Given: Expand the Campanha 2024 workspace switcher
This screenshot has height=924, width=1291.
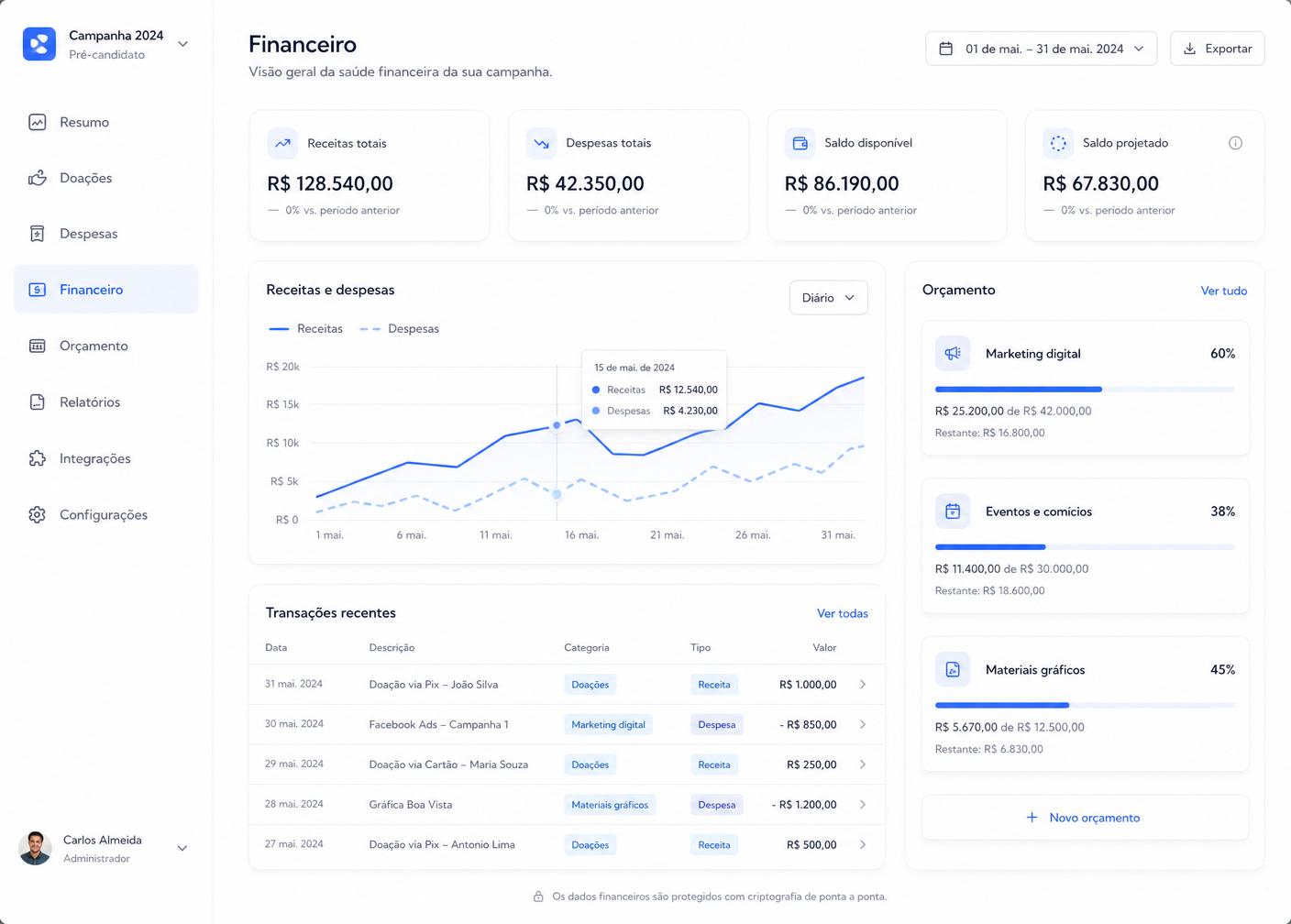Looking at the screenshot, I should point(182,44).
